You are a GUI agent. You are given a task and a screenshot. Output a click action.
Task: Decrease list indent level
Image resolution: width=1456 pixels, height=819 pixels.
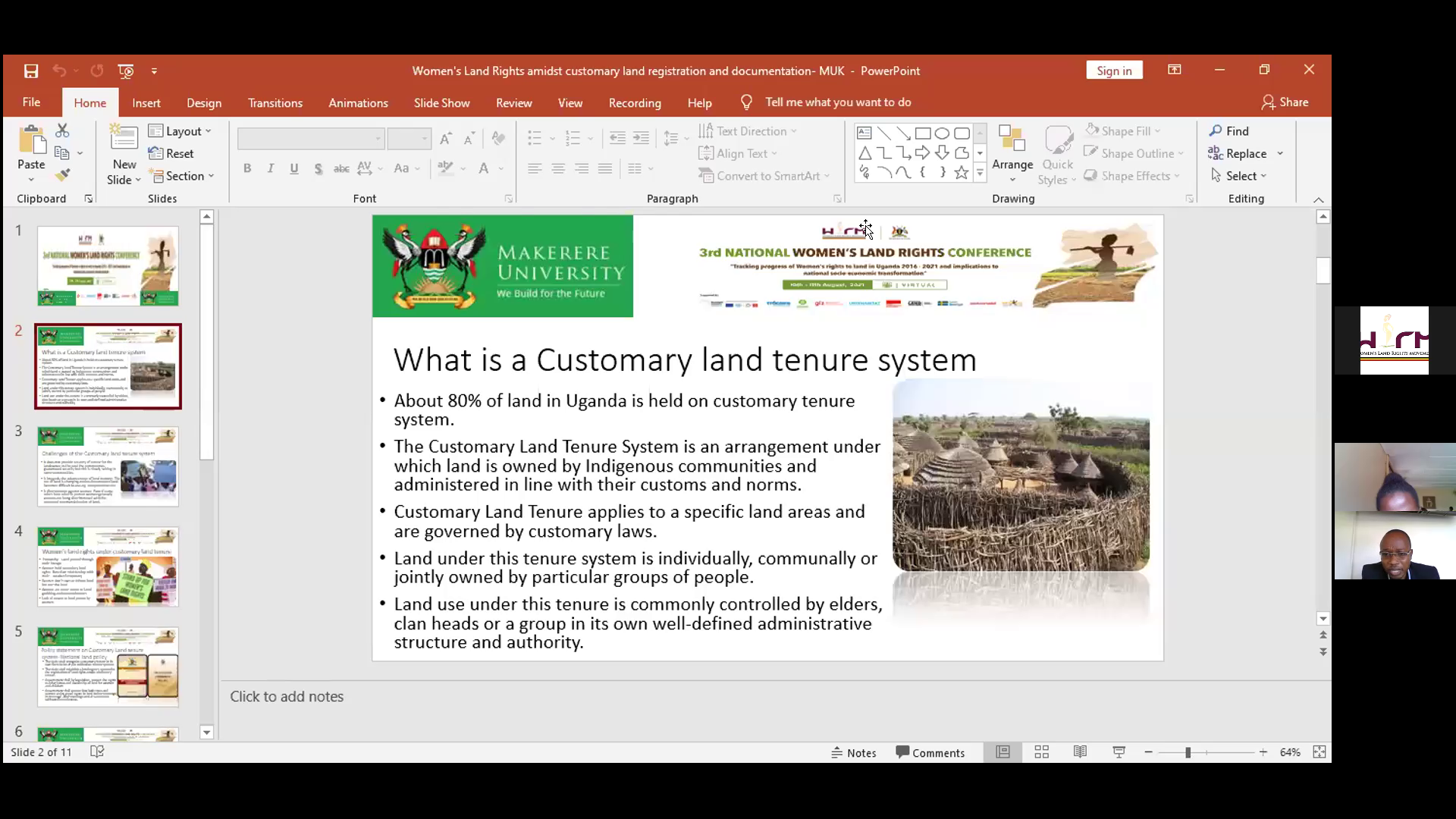[x=617, y=138]
